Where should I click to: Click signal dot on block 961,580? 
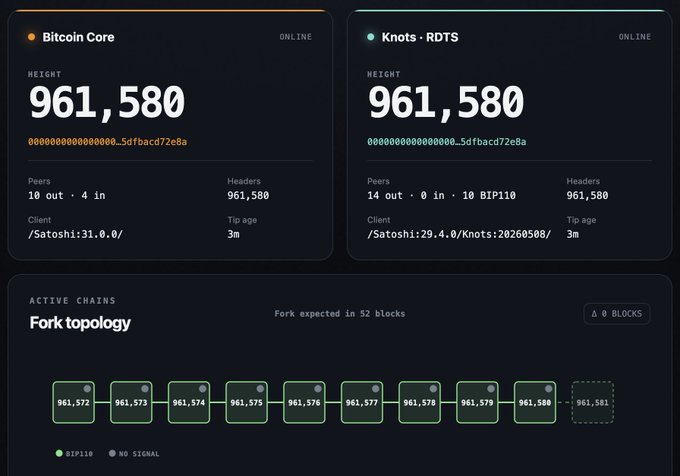(549, 388)
